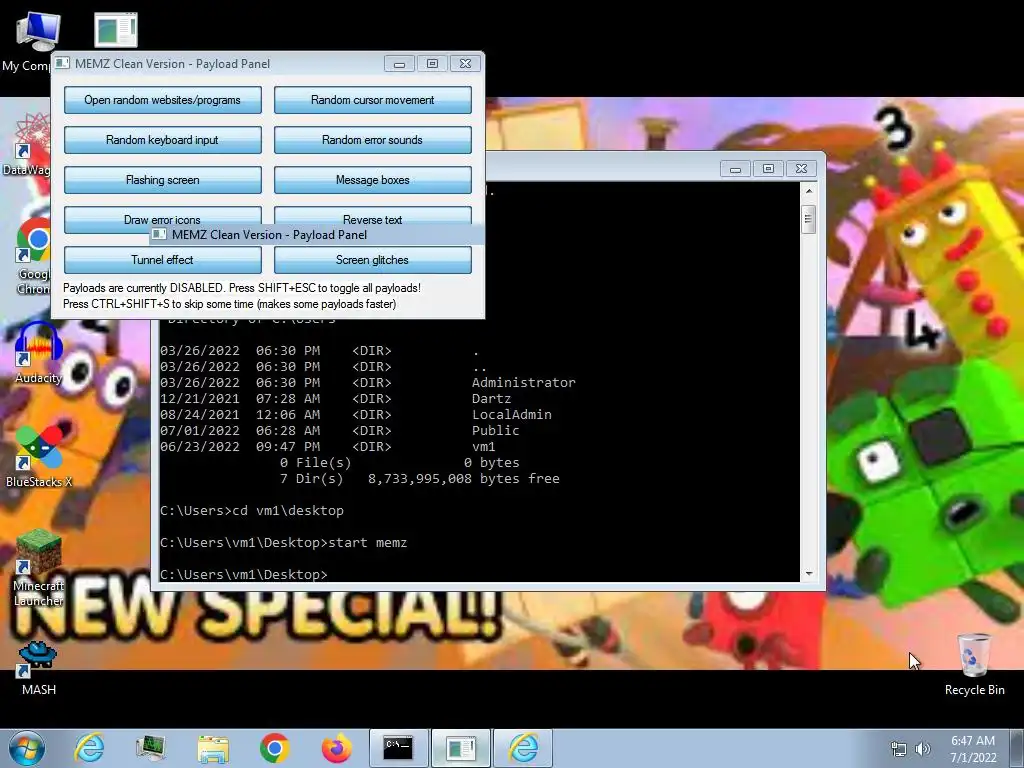The image size is (1024, 768).
Task: Enable Random error sounds payload
Action: [x=372, y=140]
